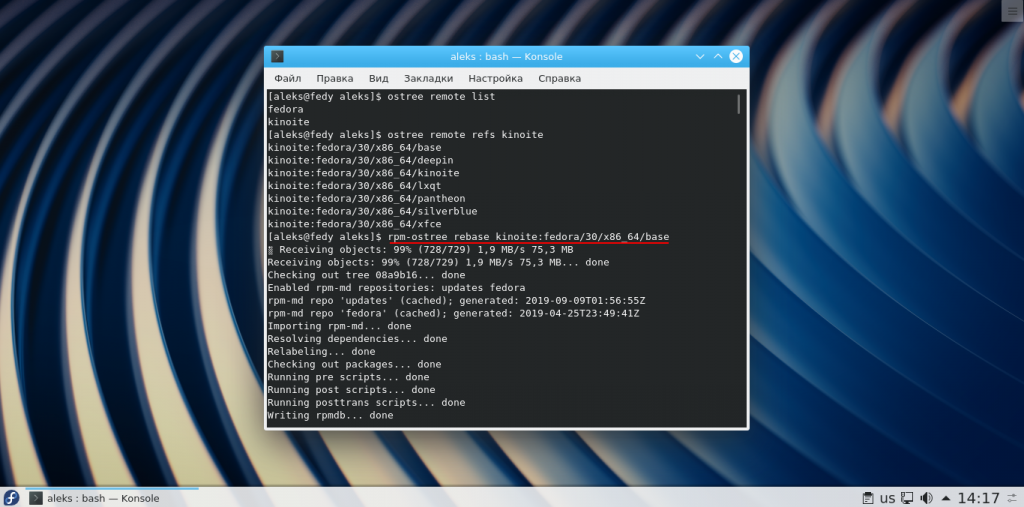Expand the hidden system tray icons arrow
The width and height of the screenshot is (1024, 507).
pos(945,498)
